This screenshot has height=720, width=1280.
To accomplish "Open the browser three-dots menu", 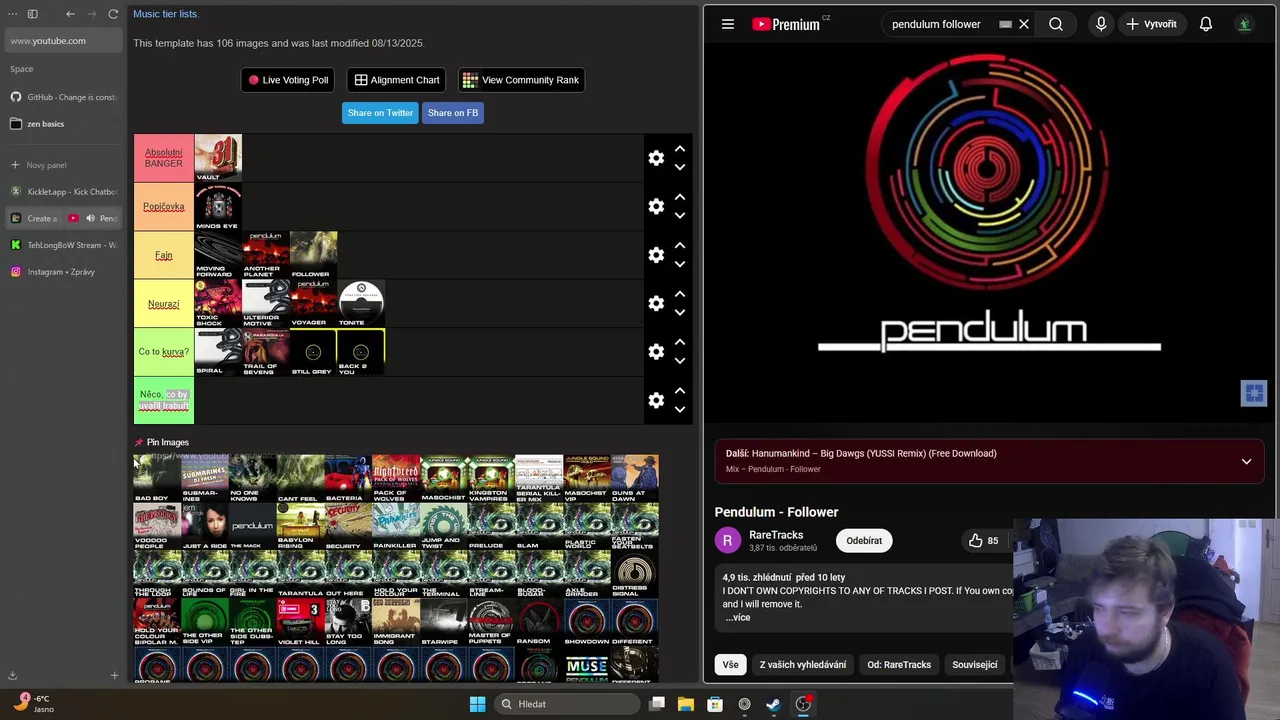I will 12,14.
